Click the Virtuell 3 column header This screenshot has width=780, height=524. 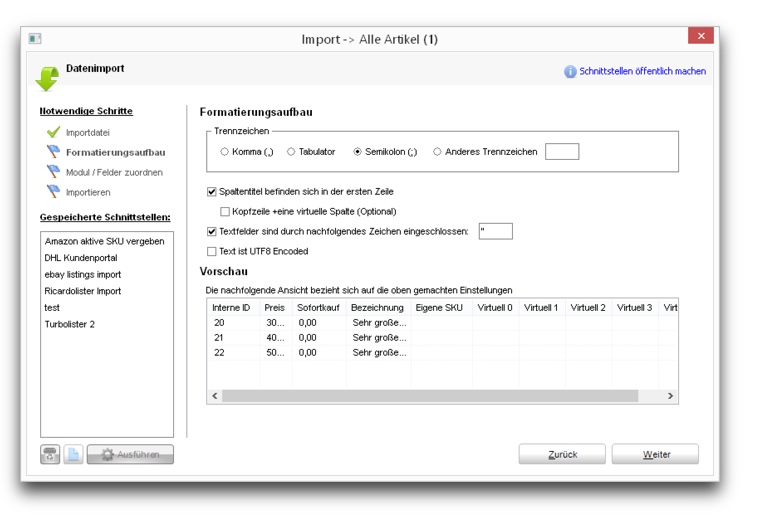[x=635, y=308]
